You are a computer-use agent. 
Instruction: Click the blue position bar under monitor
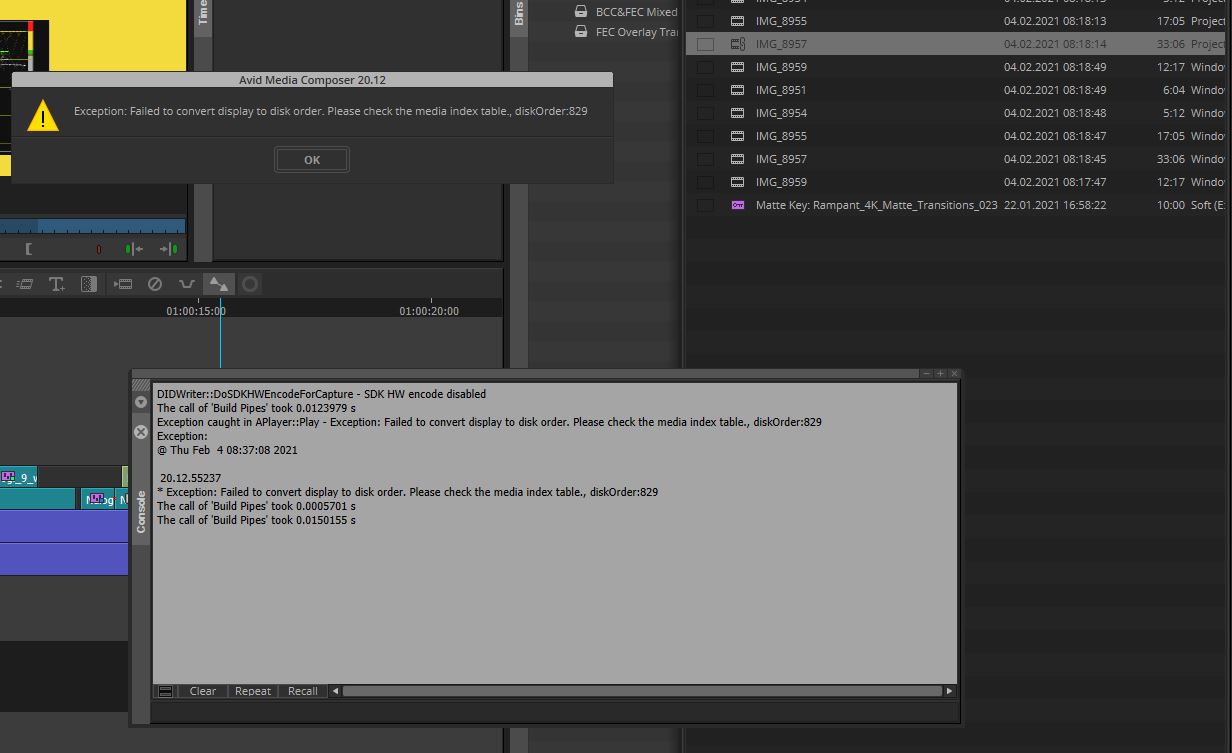coord(92,227)
